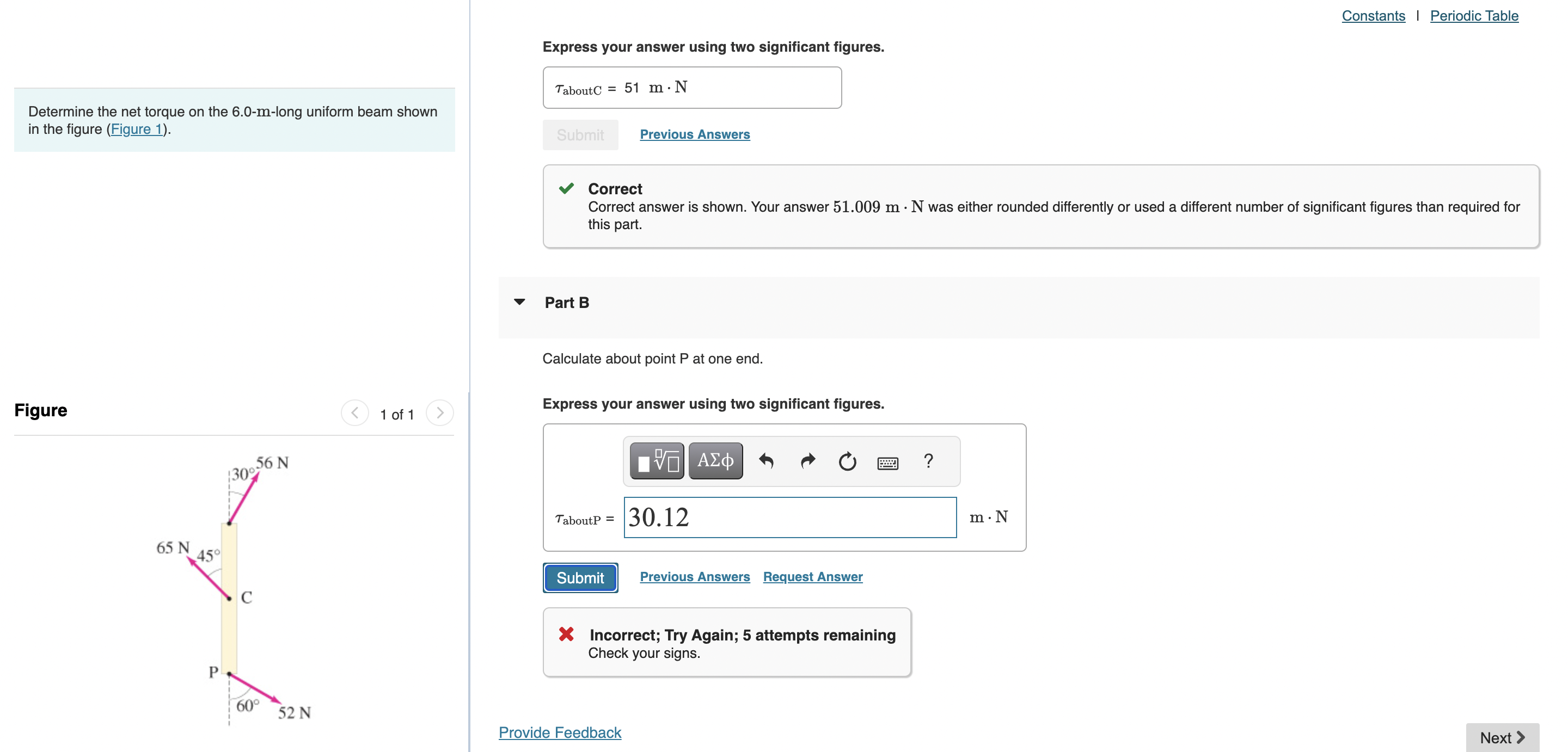The height and width of the screenshot is (752, 1568).
Task: Click the Figure right navigation arrow
Action: pyautogui.click(x=440, y=412)
